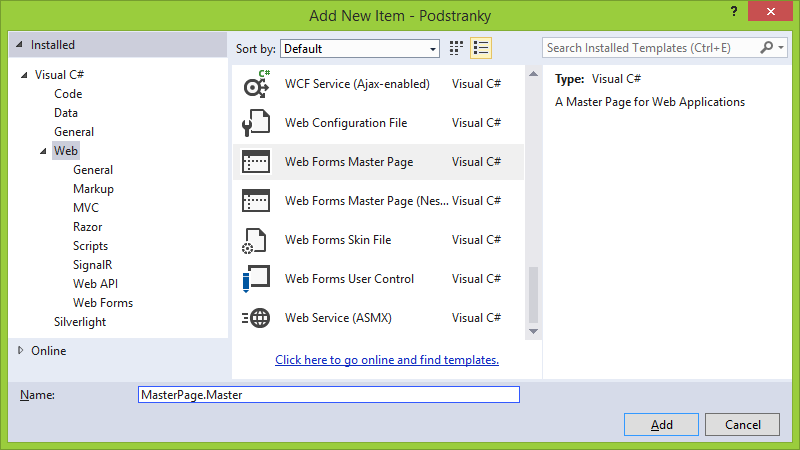Choose Web Service (ASMX) template
This screenshot has height=450, width=800.
(x=378, y=318)
